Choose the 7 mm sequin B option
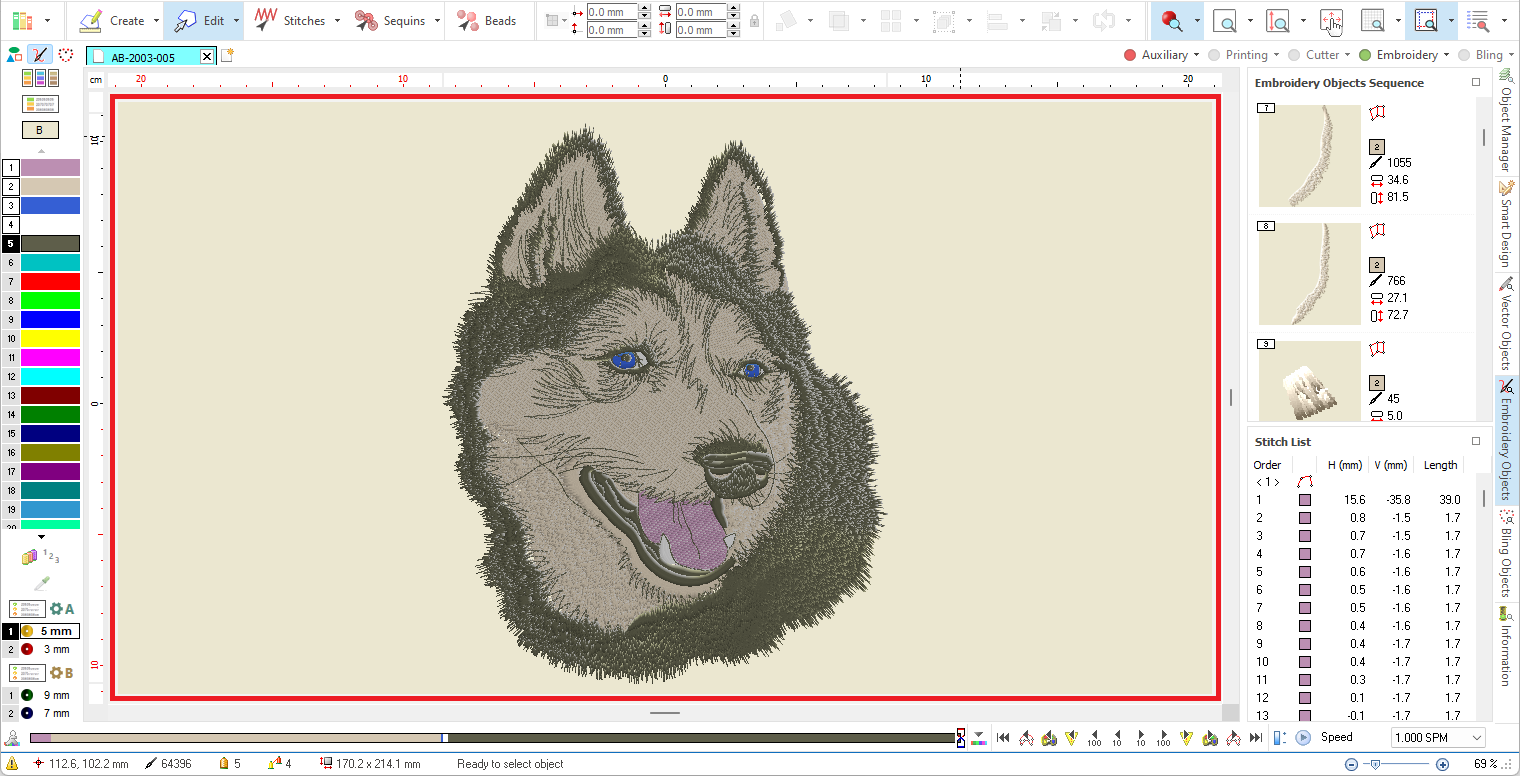 pos(49,713)
